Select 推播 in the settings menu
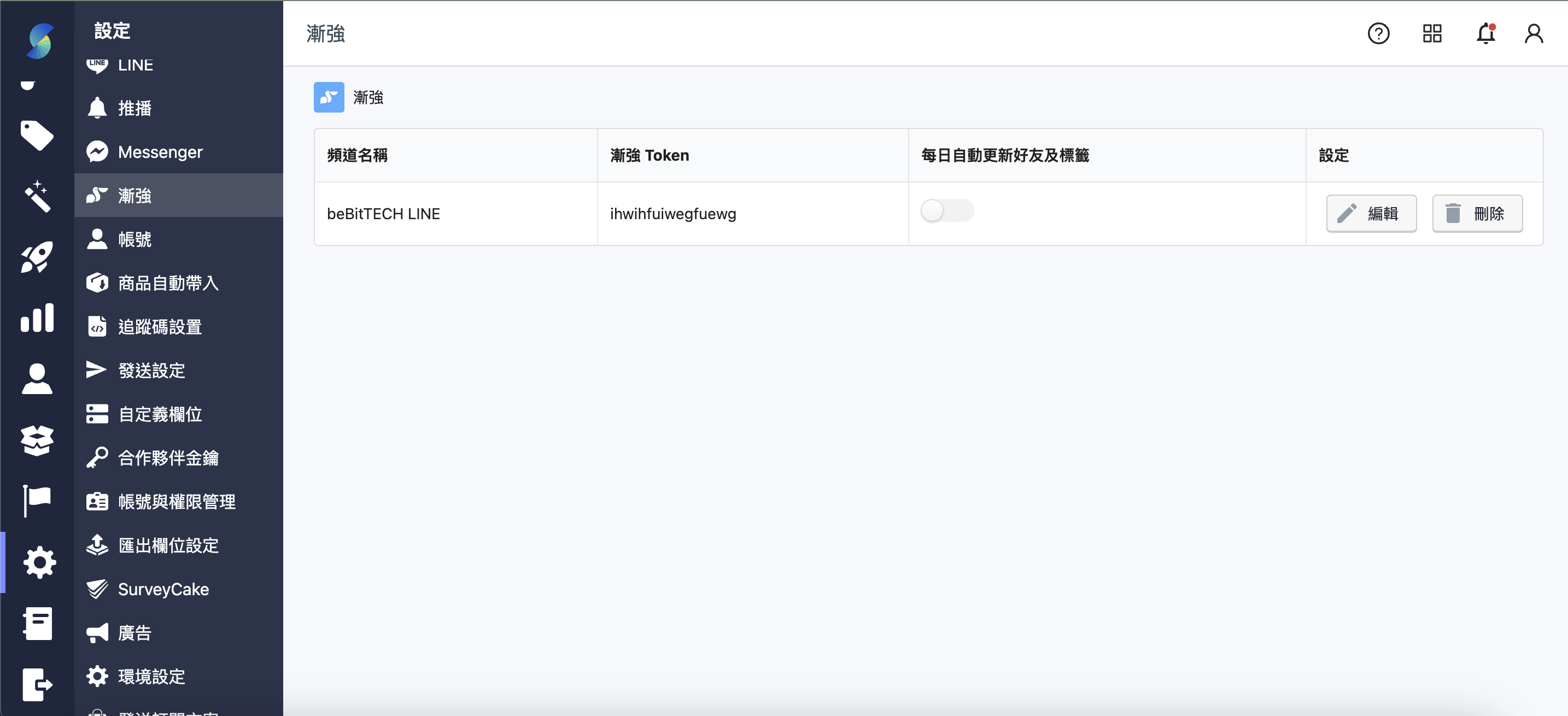 pos(135,108)
